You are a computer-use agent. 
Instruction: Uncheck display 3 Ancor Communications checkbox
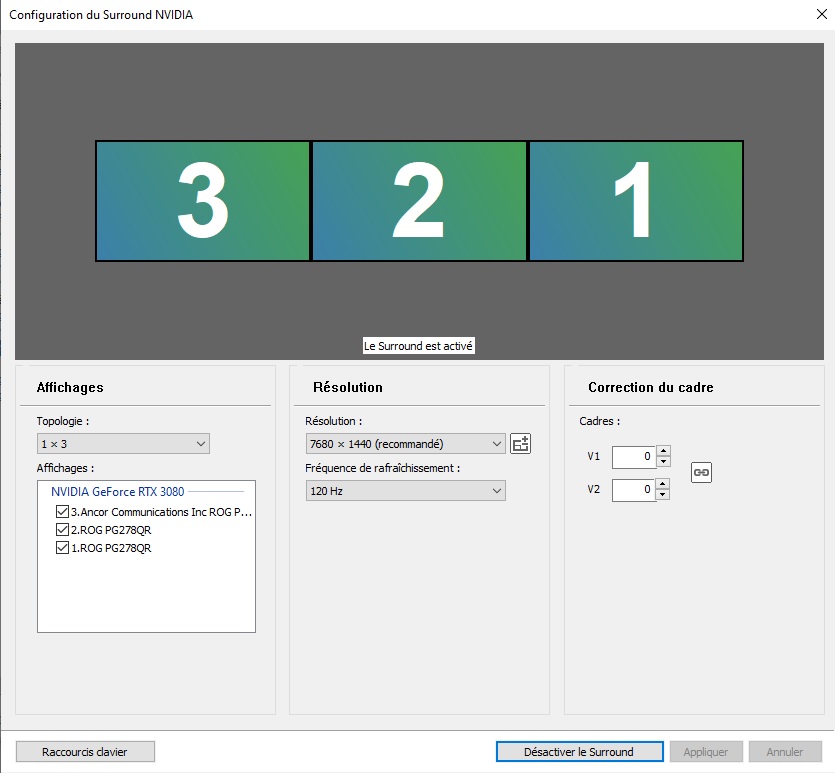point(63,512)
